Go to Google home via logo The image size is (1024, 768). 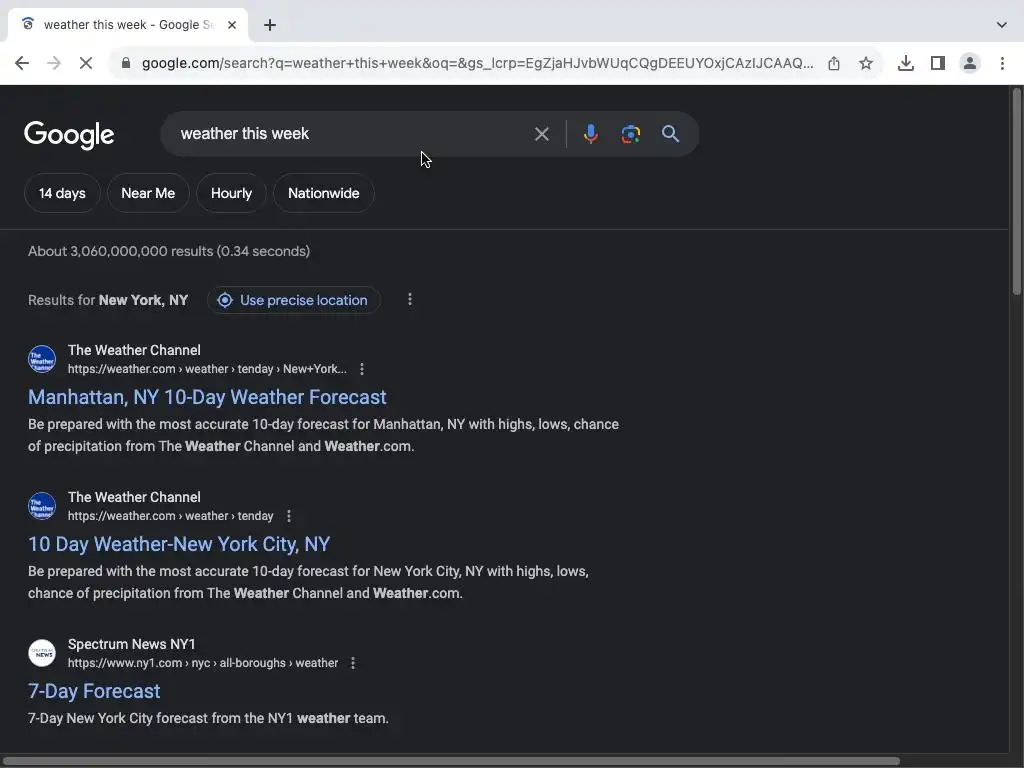click(69, 135)
